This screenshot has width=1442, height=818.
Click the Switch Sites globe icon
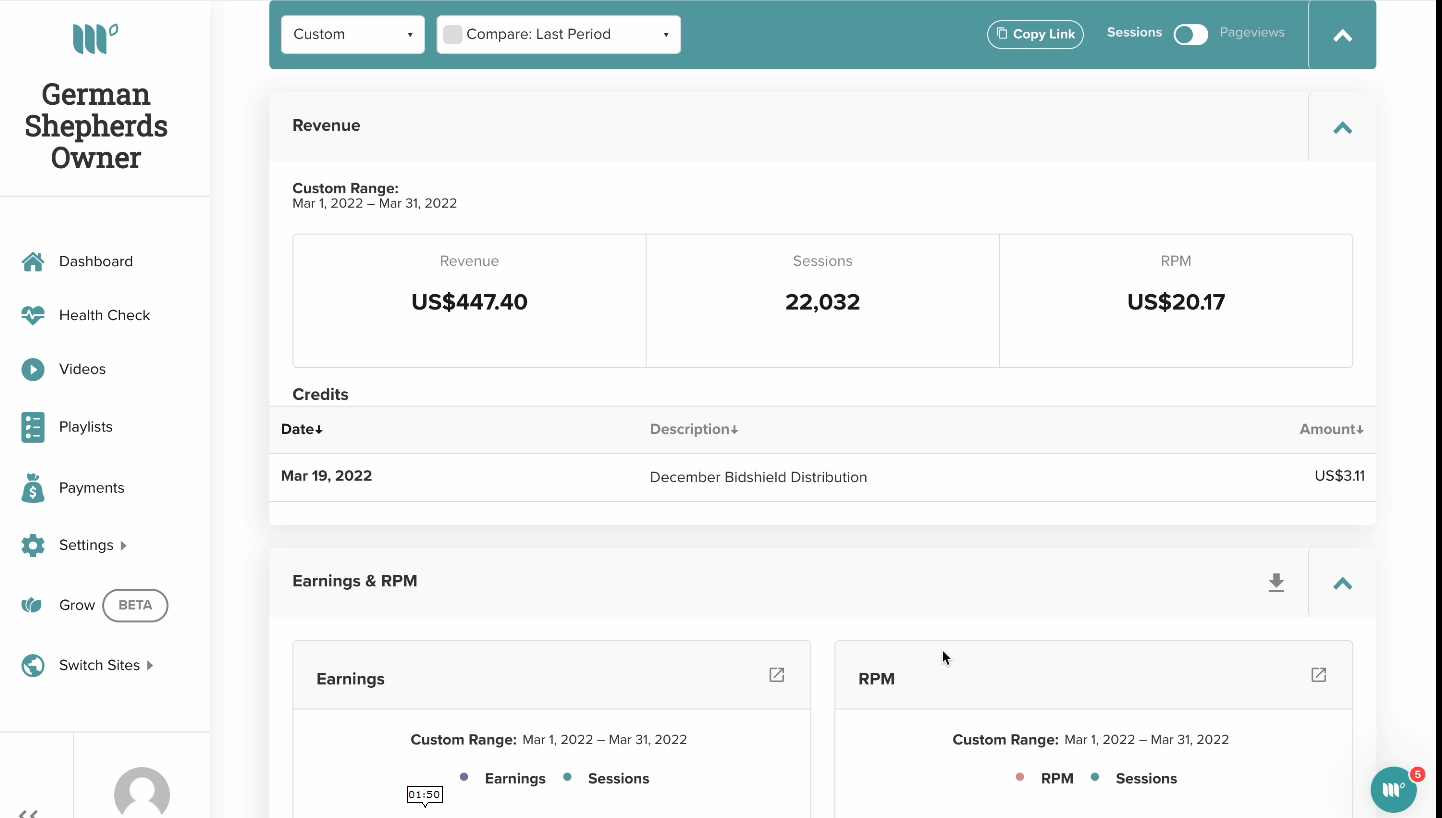(33, 665)
